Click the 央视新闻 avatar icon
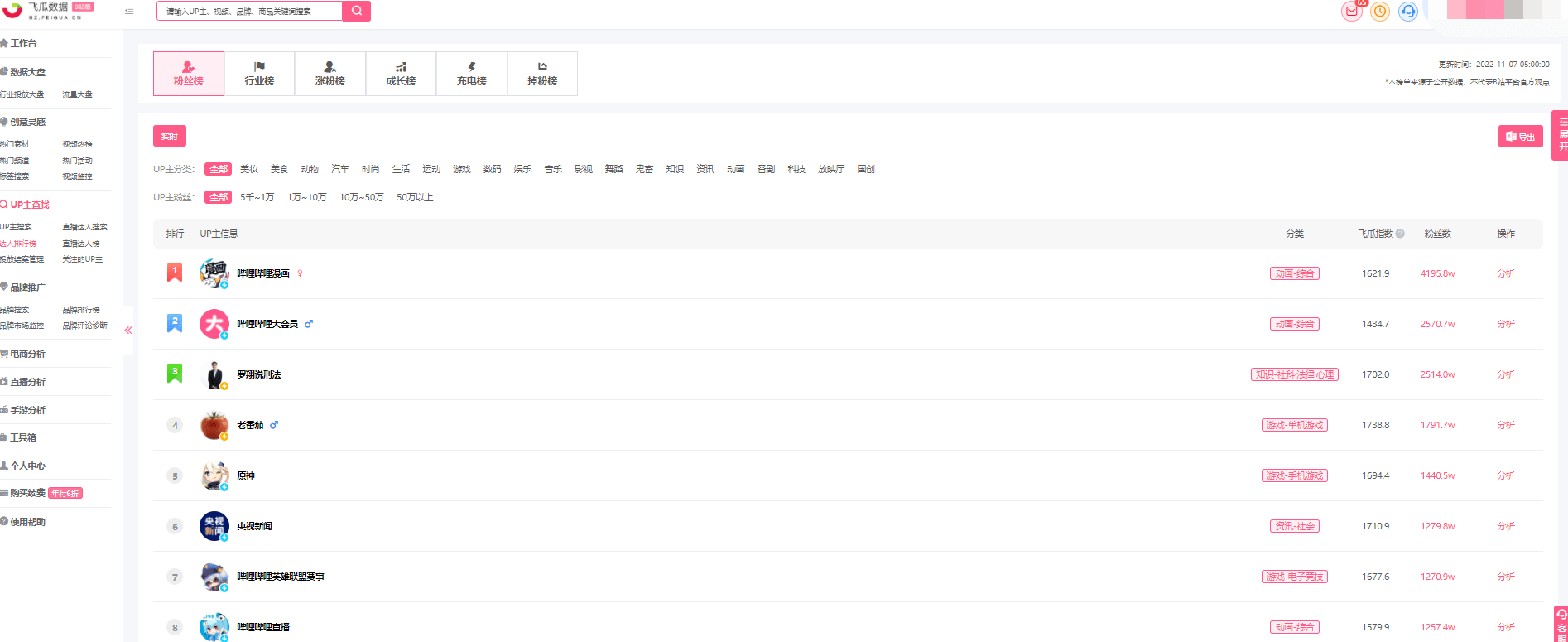 point(214,525)
